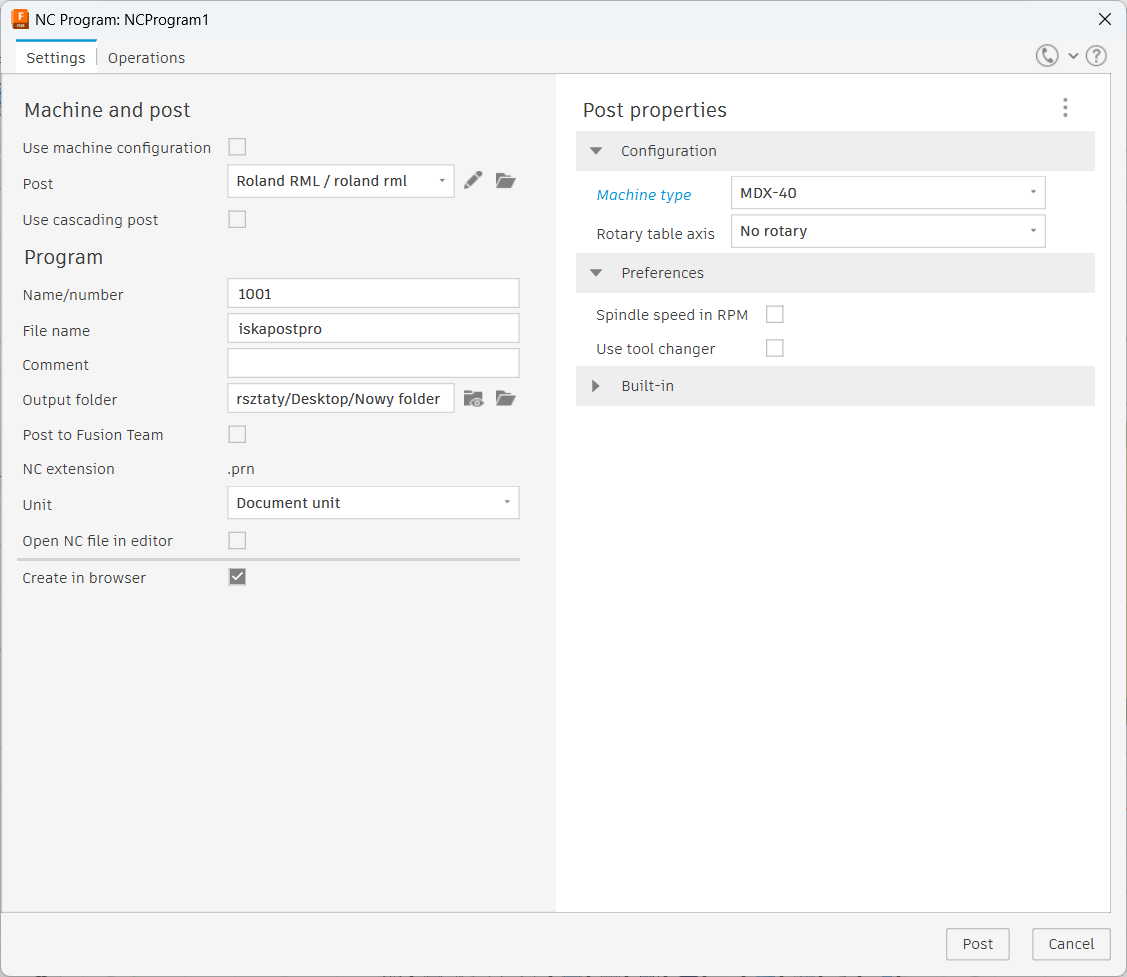Click the Machine type label link
The height and width of the screenshot is (977, 1127).
(x=644, y=195)
